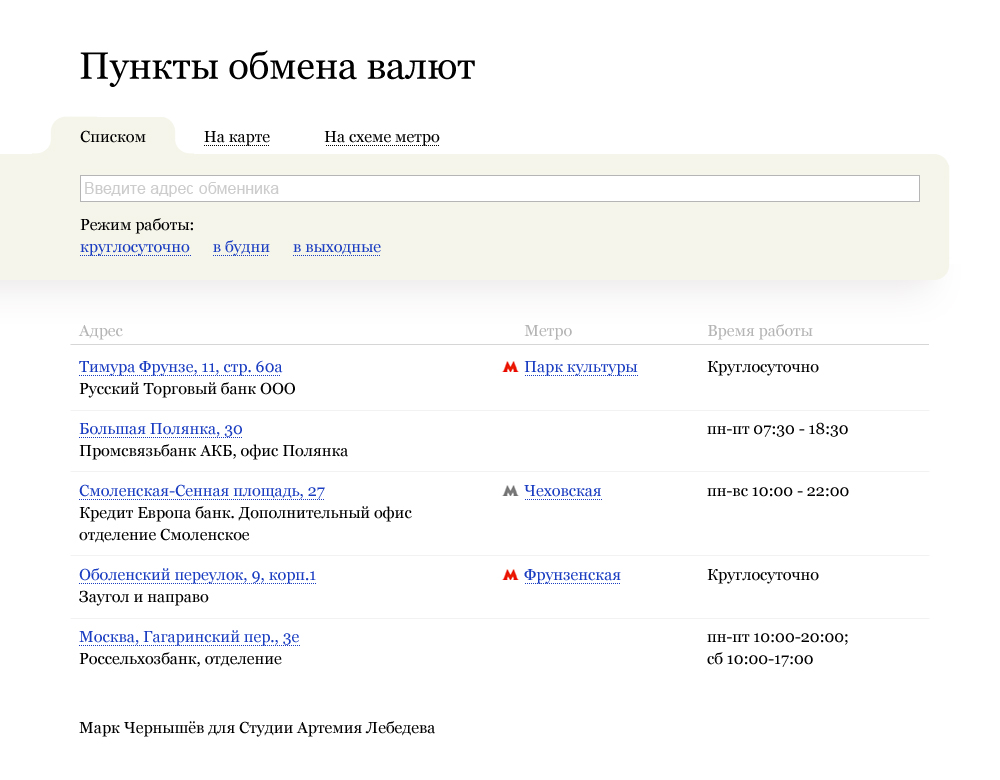This screenshot has height=780, width=1000.
Task: Open the Парк культуры metro station link
Action: pos(581,367)
